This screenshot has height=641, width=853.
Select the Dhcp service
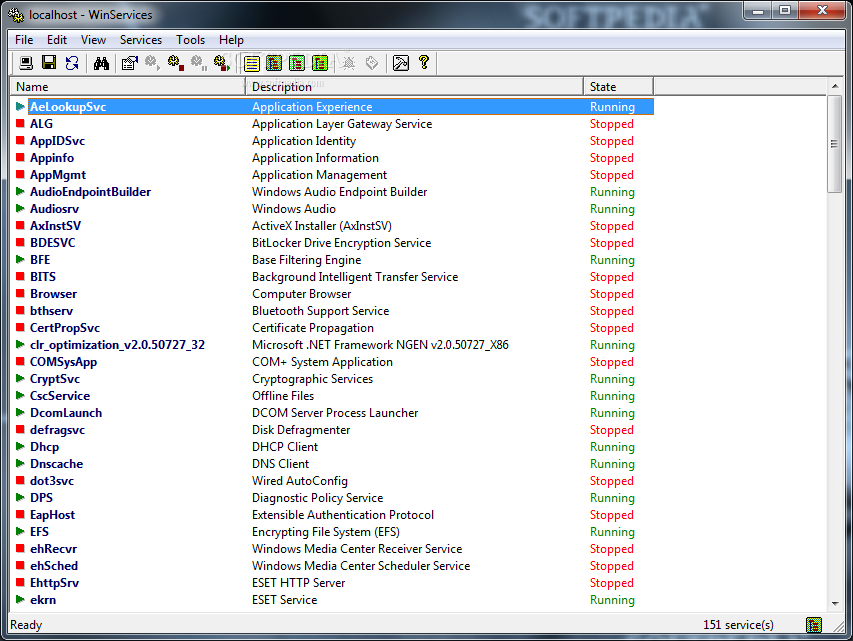[x=44, y=447]
